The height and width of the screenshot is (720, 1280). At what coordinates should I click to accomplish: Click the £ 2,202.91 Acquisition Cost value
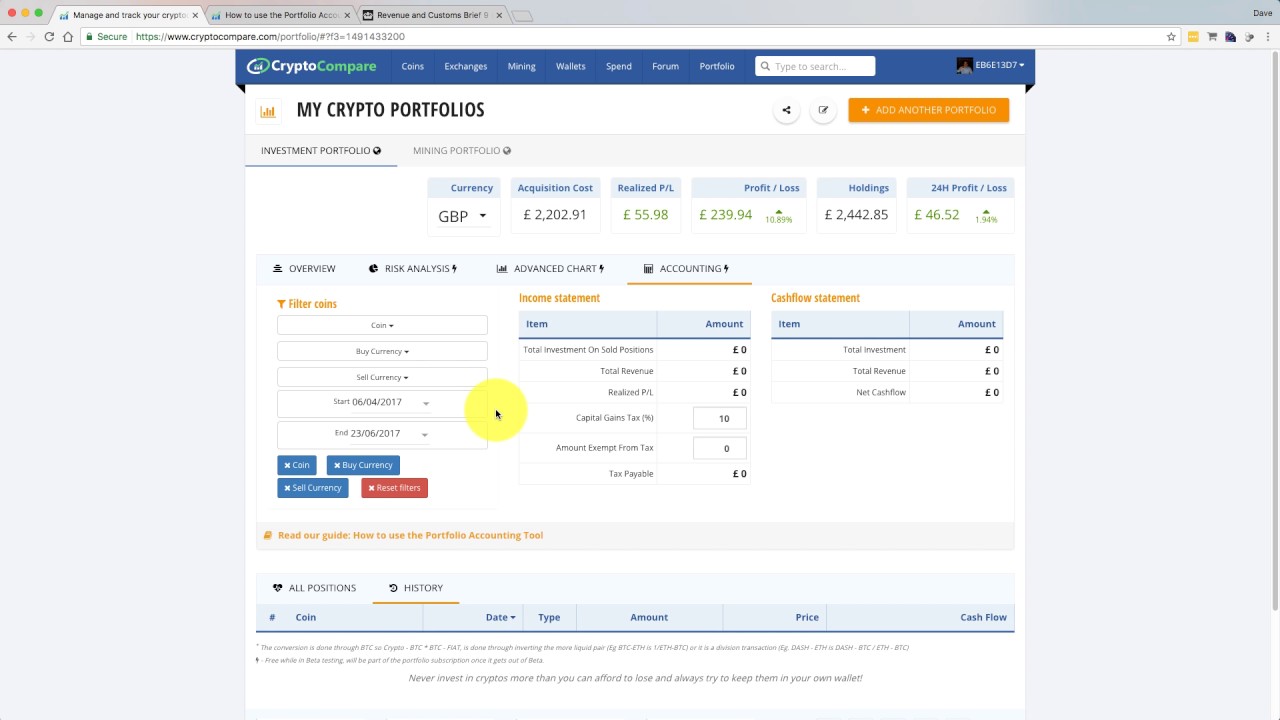555,215
